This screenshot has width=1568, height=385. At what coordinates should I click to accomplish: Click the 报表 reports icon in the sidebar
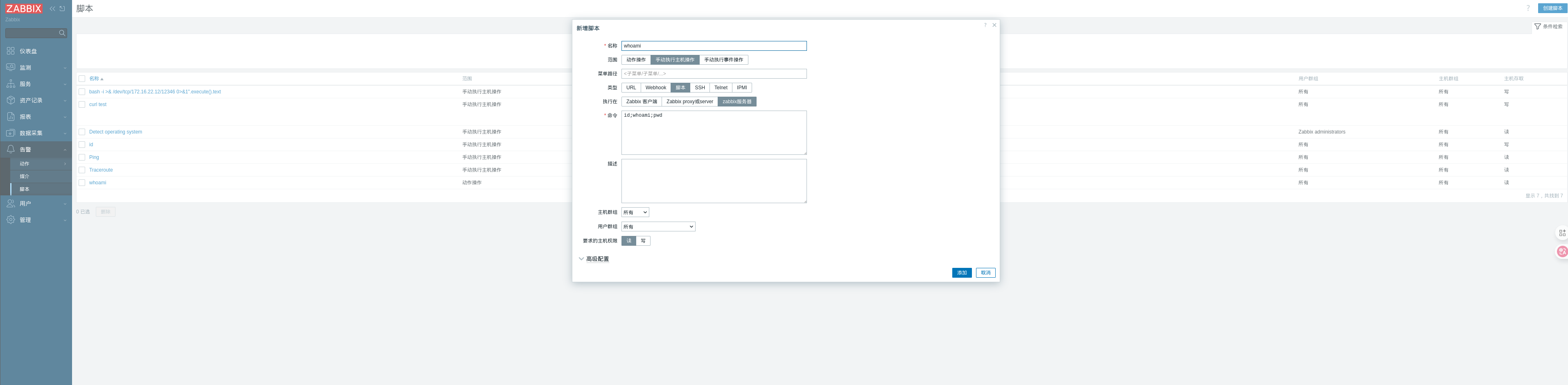click(x=10, y=116)
